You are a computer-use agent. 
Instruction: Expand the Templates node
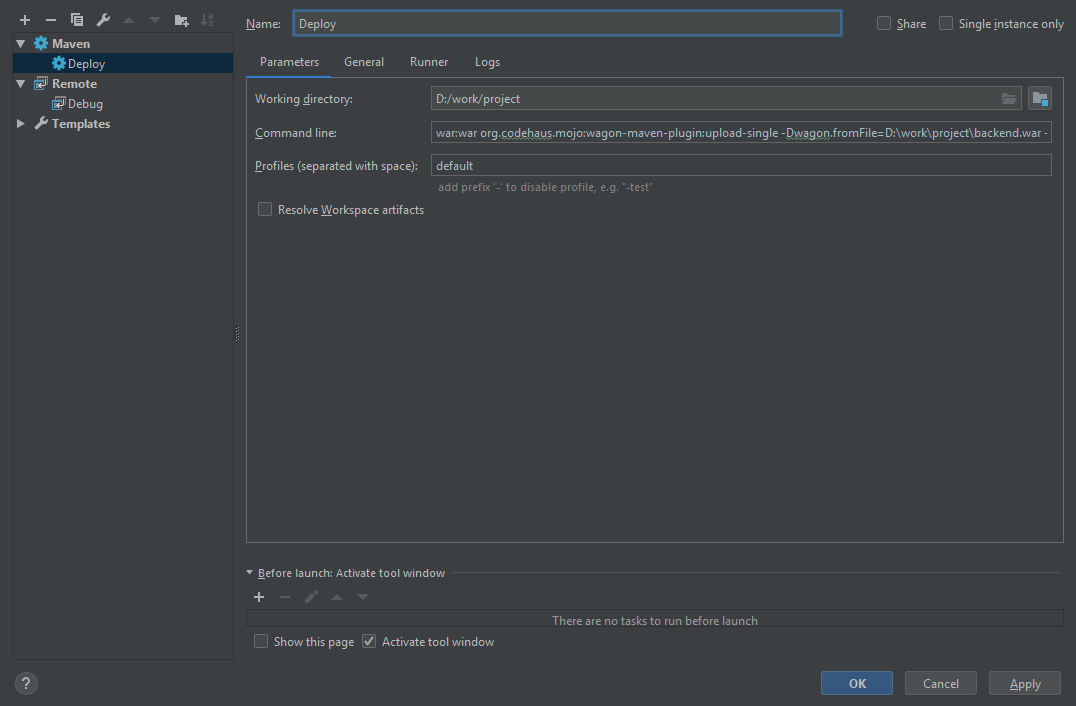[19, 123]
